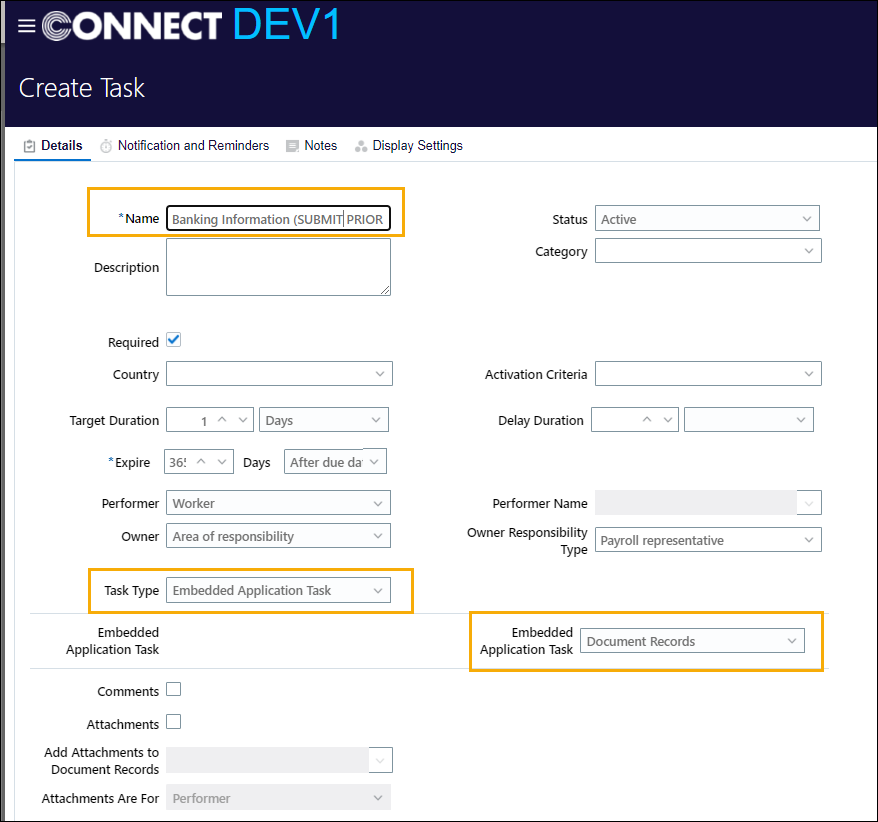878x822 pixels.
Task: Switch to the Details tab
Action: pyautogui.click(x=53, y=146)
